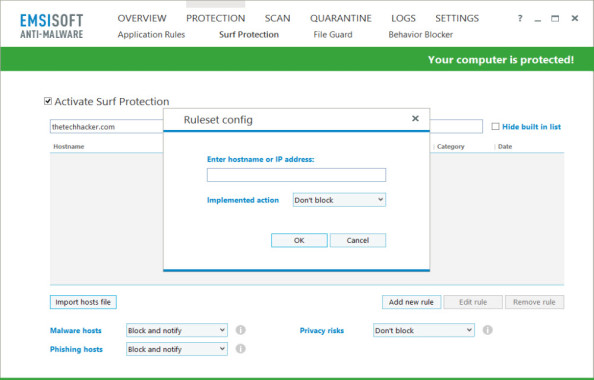Click the Hide built in list label
Screen dimensions: 594x380
[531, 127]
